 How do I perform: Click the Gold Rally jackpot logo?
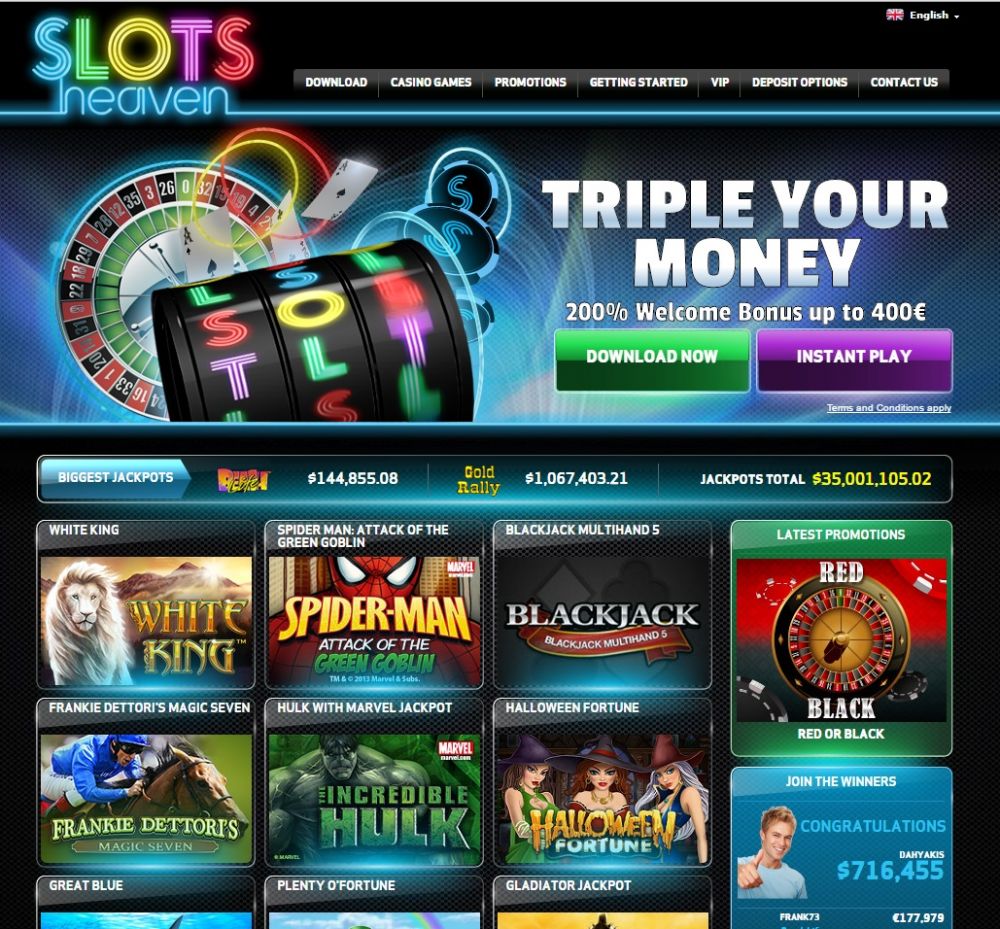pos(478,479)
